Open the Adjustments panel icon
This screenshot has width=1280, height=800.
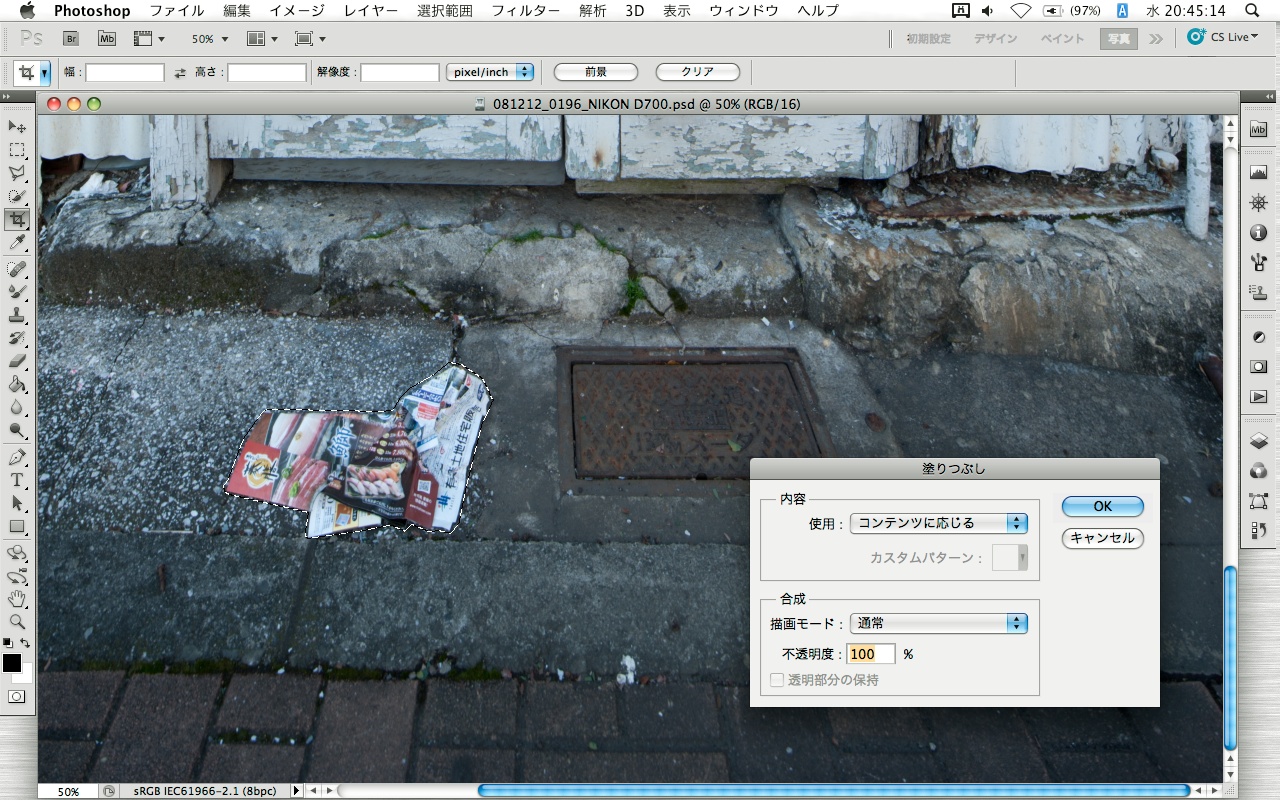click(1259, 337)
